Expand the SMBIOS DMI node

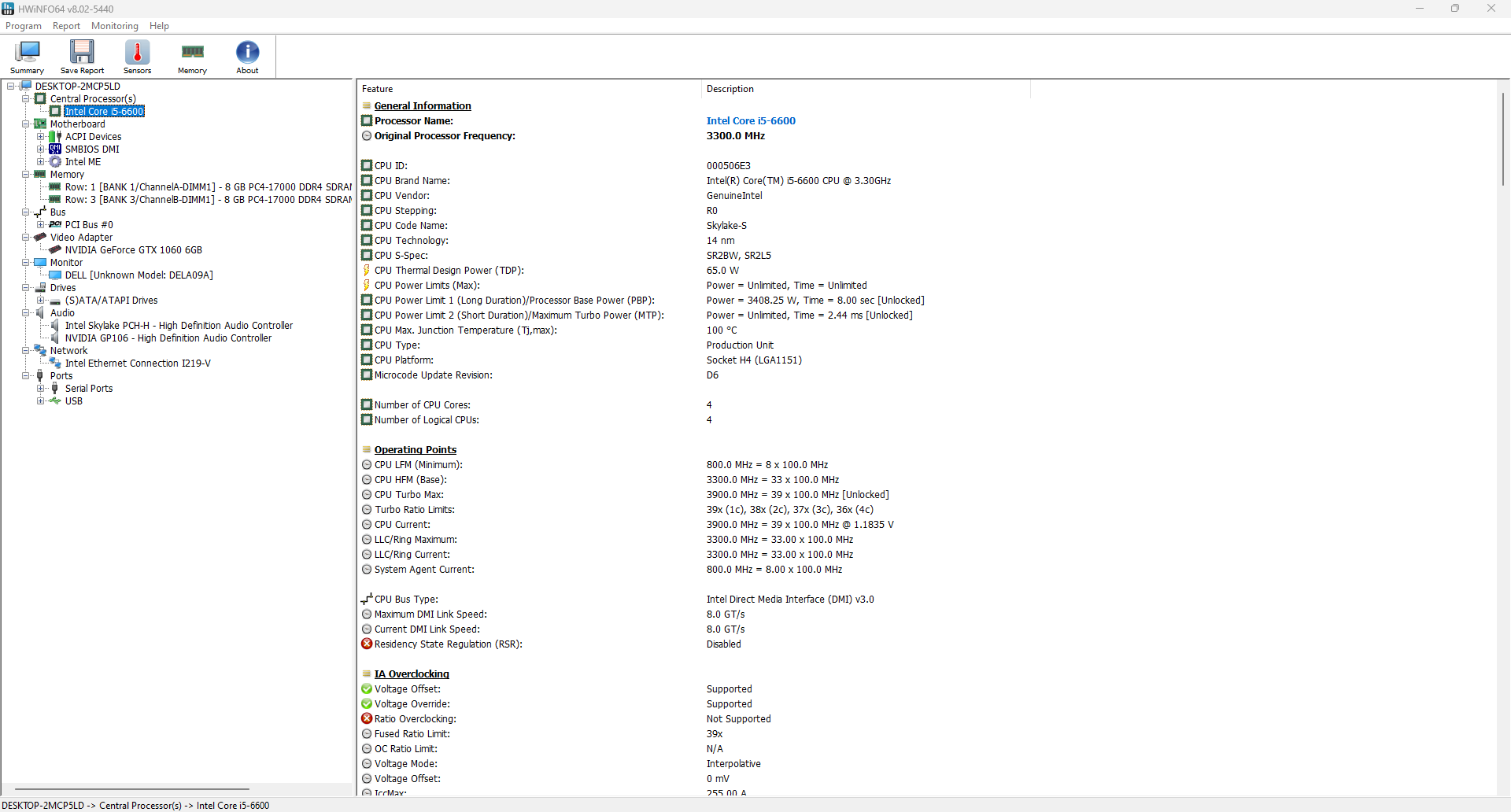coord(41,149)
